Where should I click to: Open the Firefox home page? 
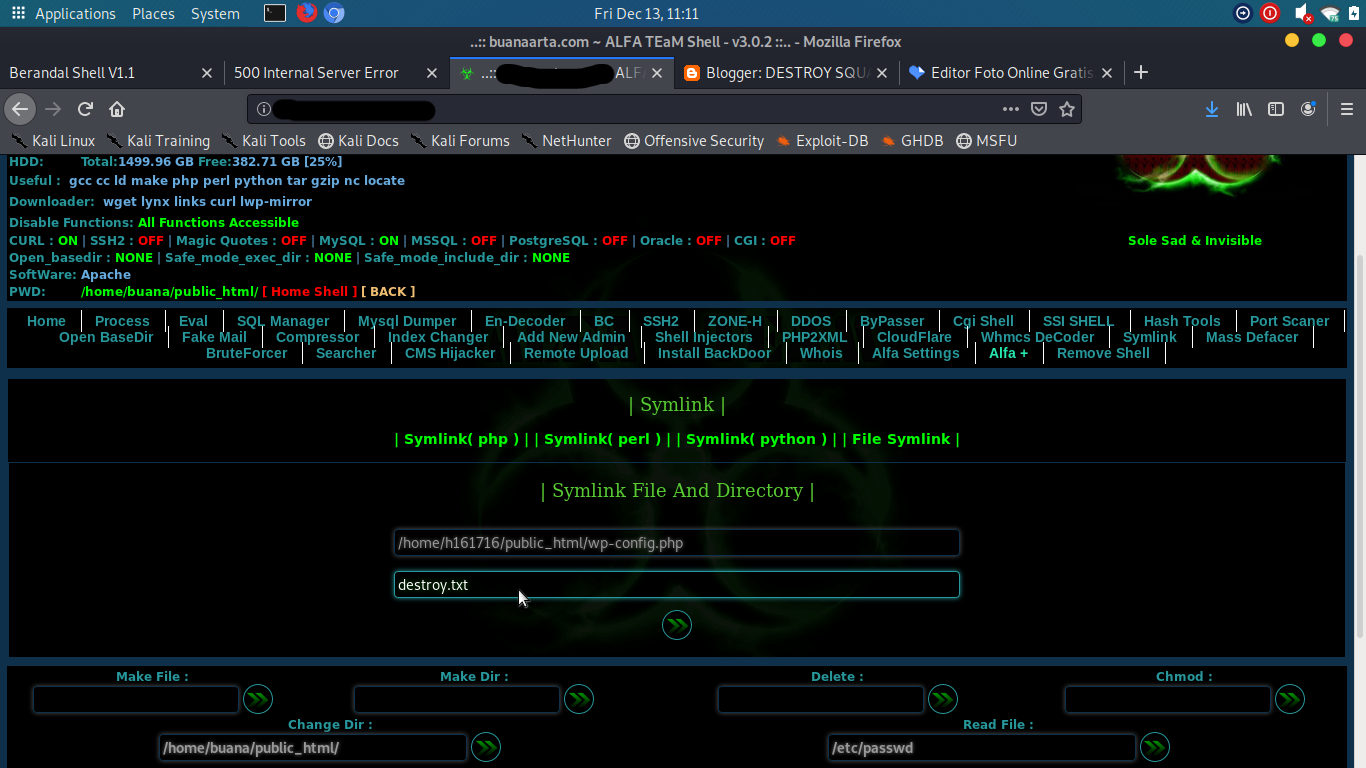pos(117,109)
